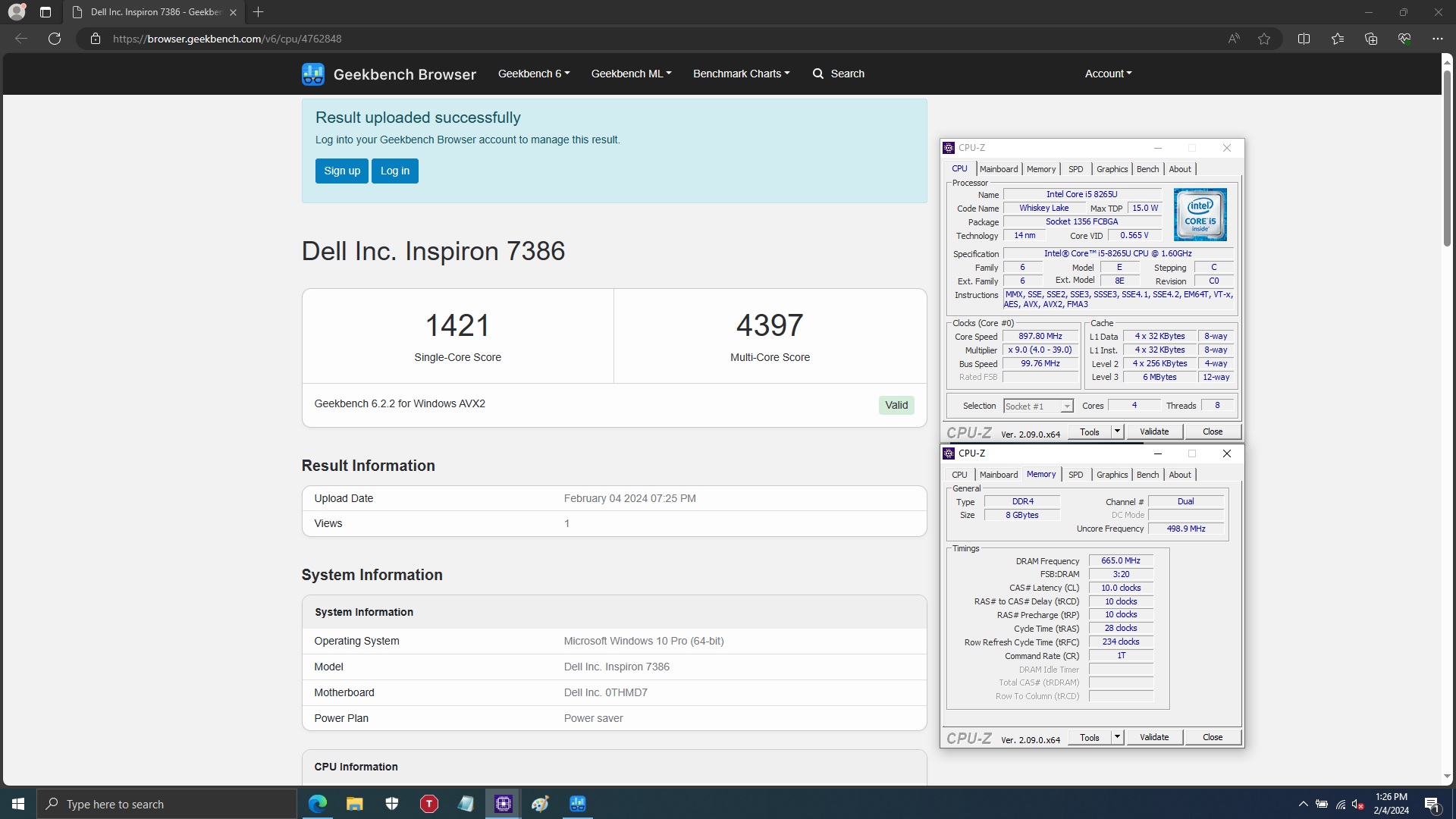Click the '897.80 MHz' Core Speed value

pos(1040,337)
